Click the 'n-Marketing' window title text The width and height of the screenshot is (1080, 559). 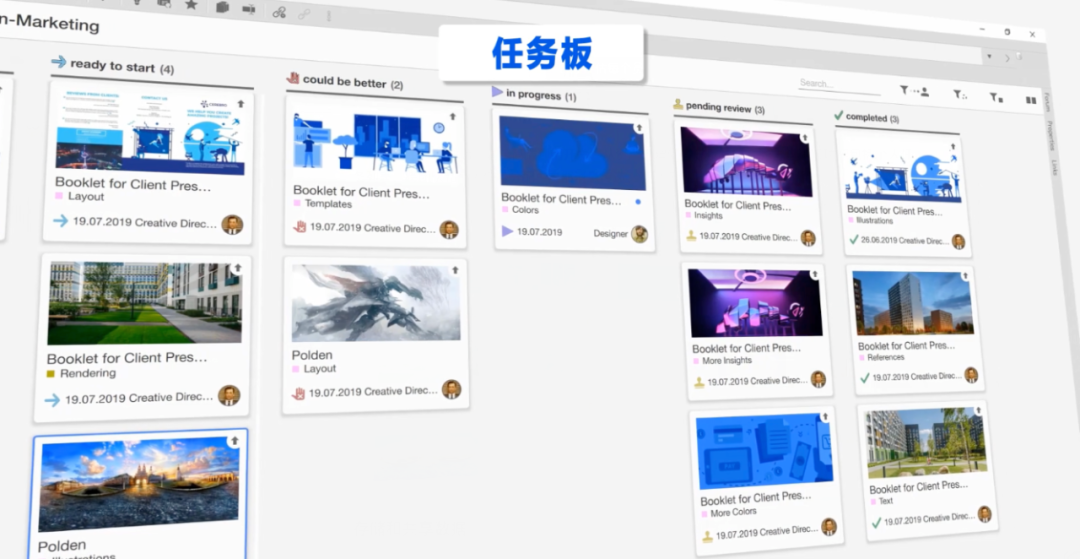(50, 24)
